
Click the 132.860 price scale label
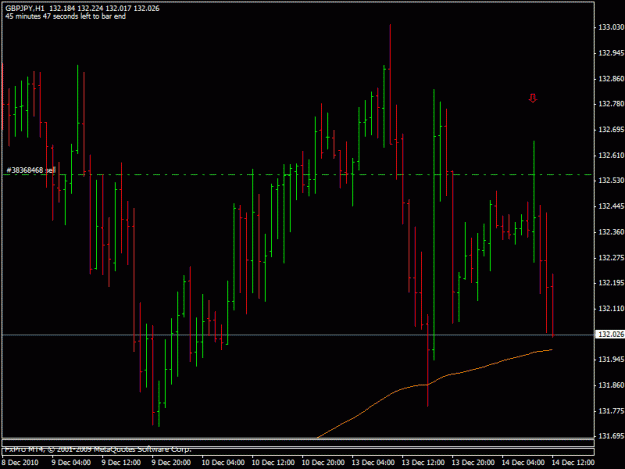(611, 79)
